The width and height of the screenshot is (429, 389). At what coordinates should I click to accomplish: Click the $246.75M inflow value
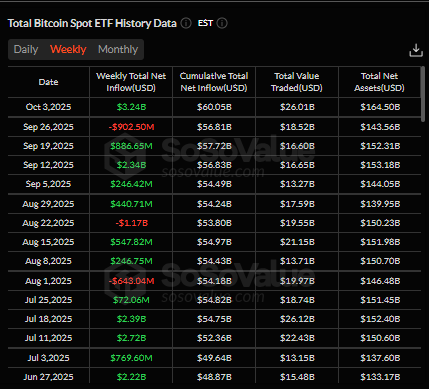(131, 261)
